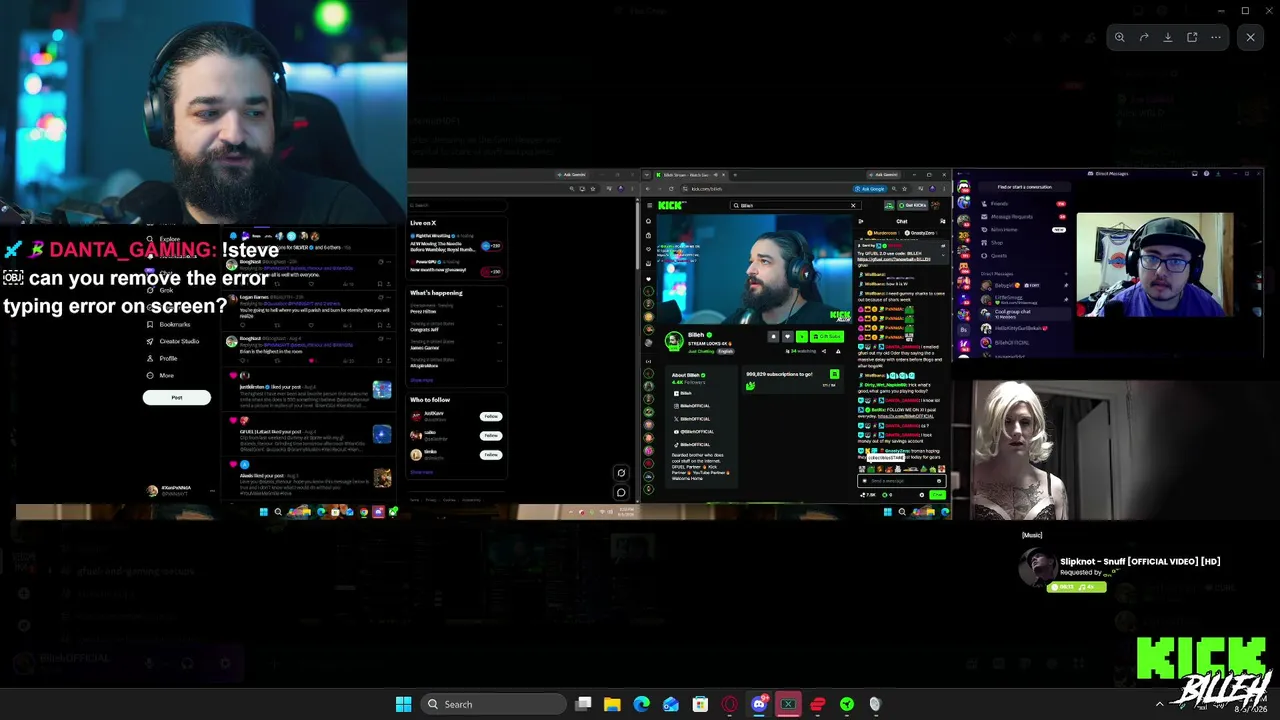Expand the system tray hidden icons chevron
1280x720 pixels.
tap(1160, 704)
